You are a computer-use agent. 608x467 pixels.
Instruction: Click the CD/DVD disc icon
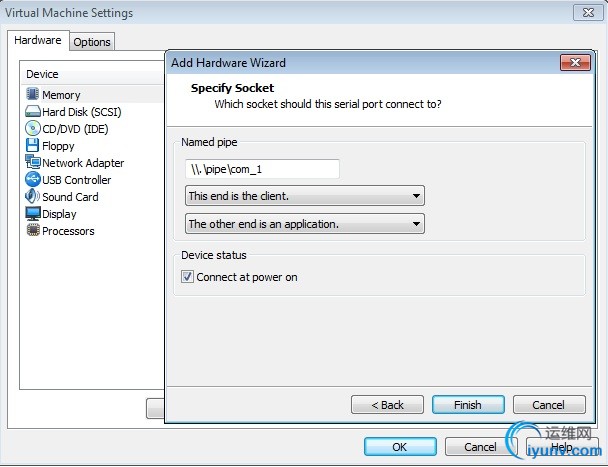33,128
